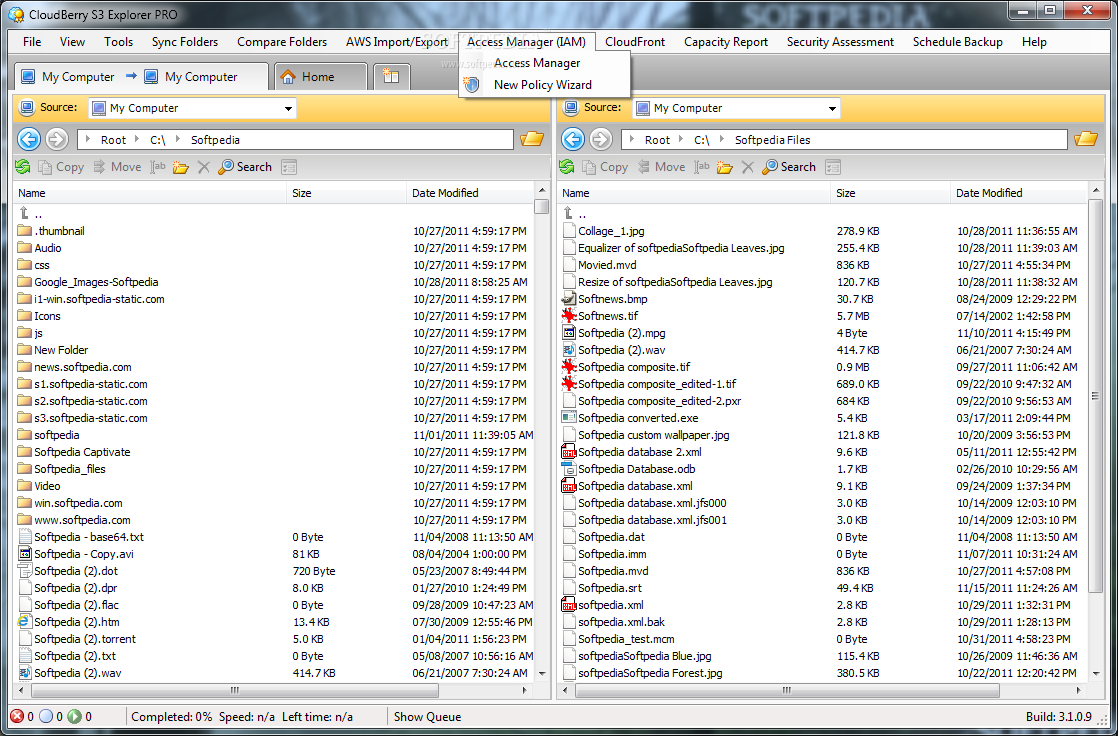Click left pane vertical scrollbar thumb

click(x=542, y=207)
